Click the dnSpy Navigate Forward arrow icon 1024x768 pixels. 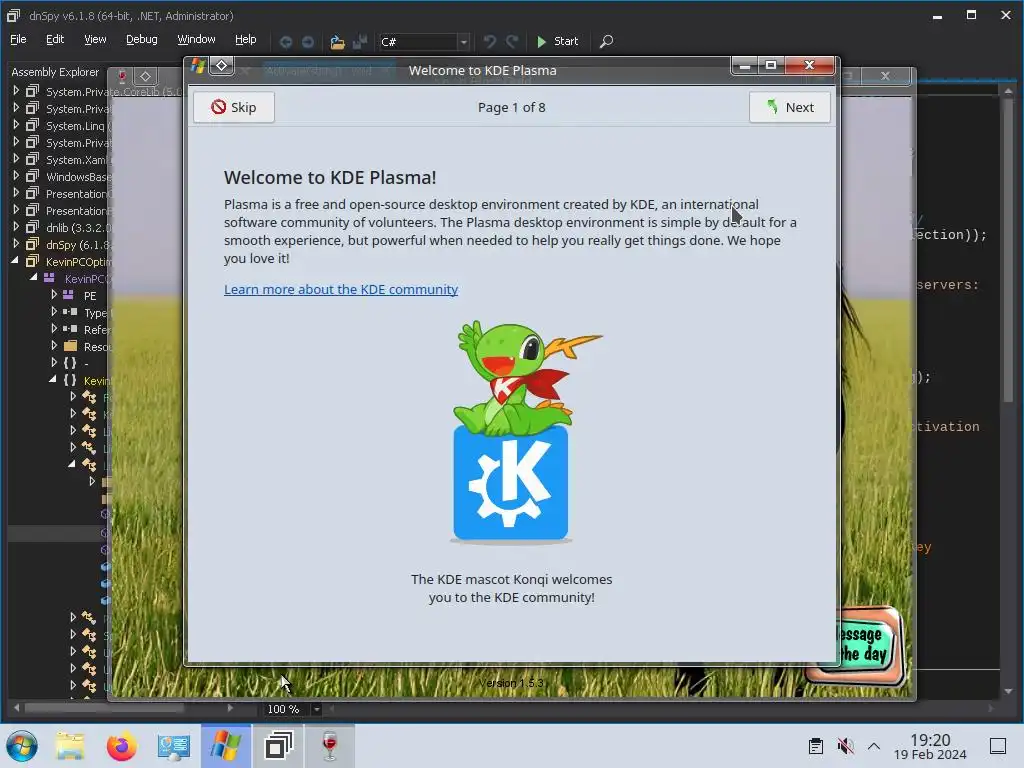pos(308,42)
